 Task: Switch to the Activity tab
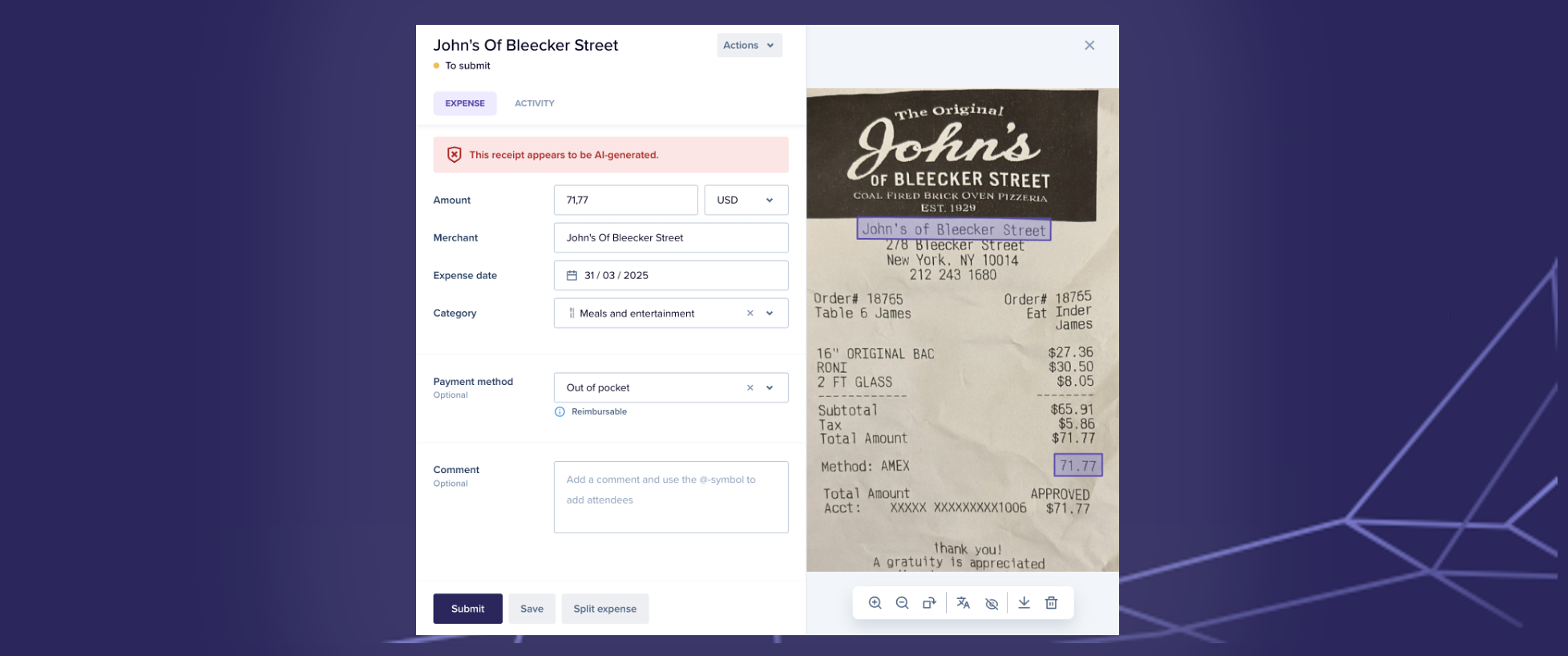point(535,103)
